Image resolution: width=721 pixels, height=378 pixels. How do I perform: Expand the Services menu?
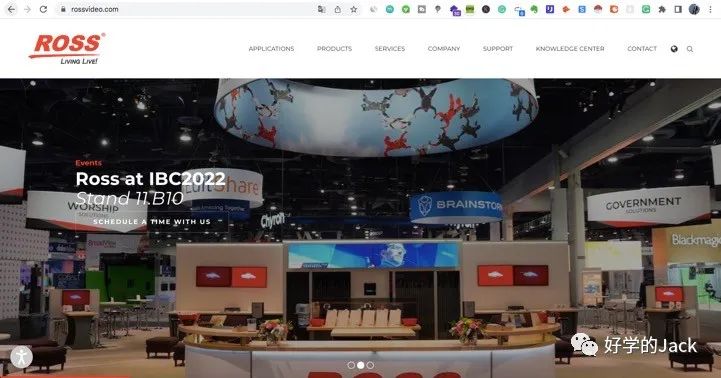(390, 49)
